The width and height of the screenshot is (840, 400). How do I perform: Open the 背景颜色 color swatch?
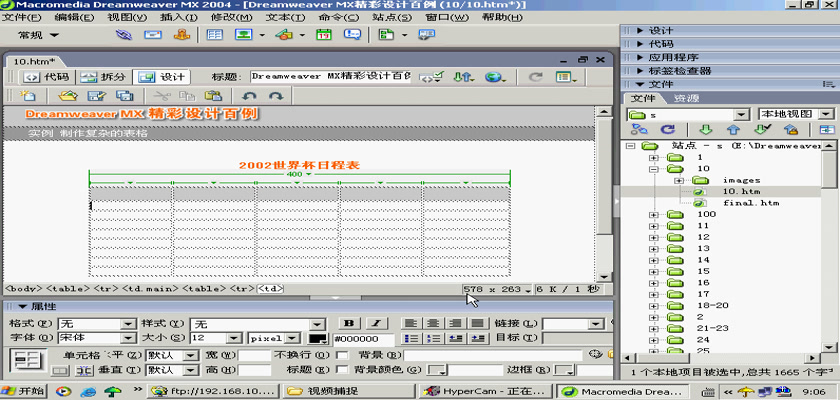coord(438,370)
